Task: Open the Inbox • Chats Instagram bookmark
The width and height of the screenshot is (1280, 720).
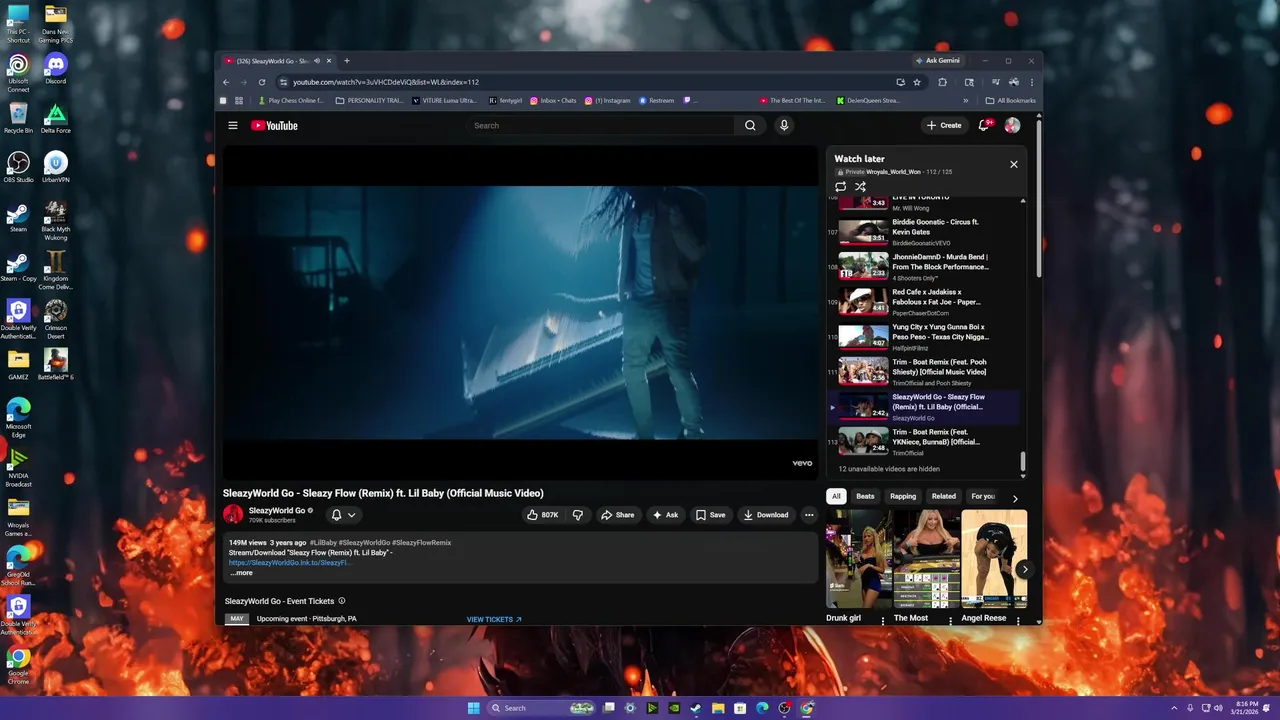Action: point(553,100)
